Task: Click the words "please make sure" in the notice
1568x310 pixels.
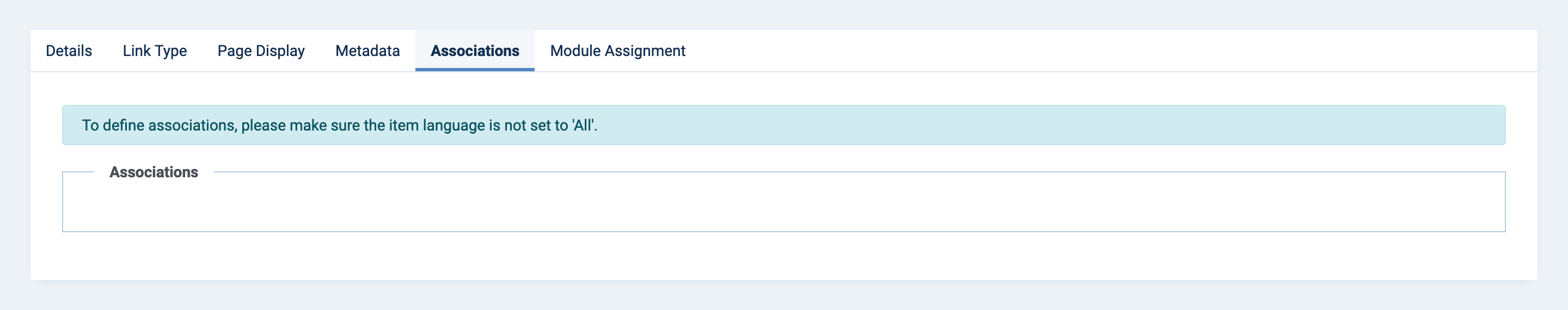Action: tap(301, 126)
